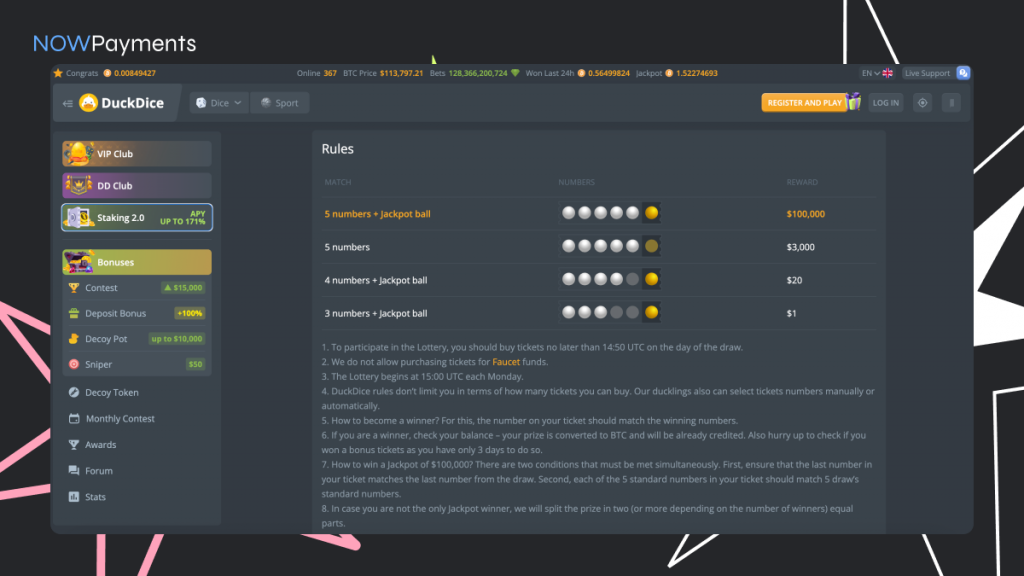Click the Faucet link in rules
1024x576 pixels.
[x=505, y=362]
